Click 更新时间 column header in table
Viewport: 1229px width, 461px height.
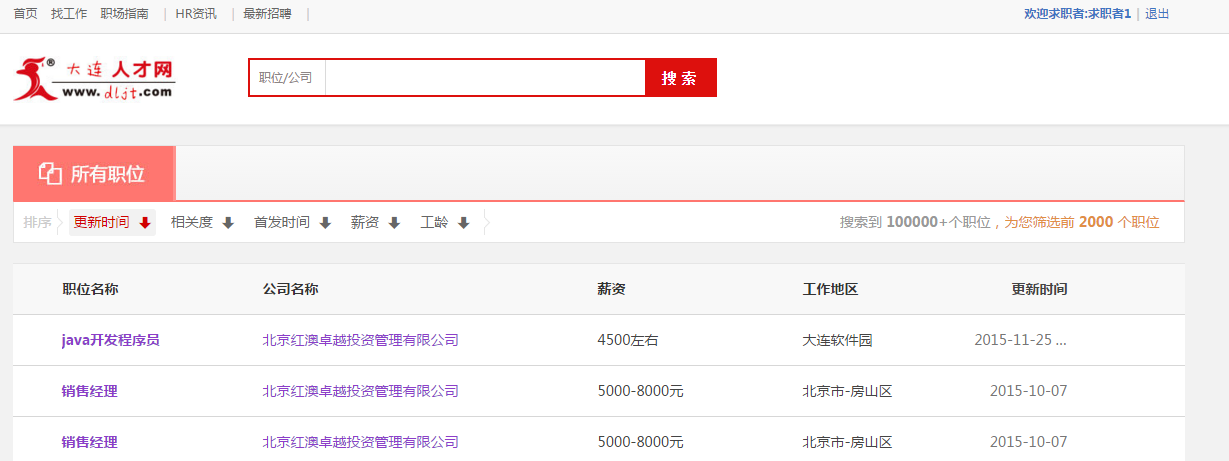[x=1039, y=289]
